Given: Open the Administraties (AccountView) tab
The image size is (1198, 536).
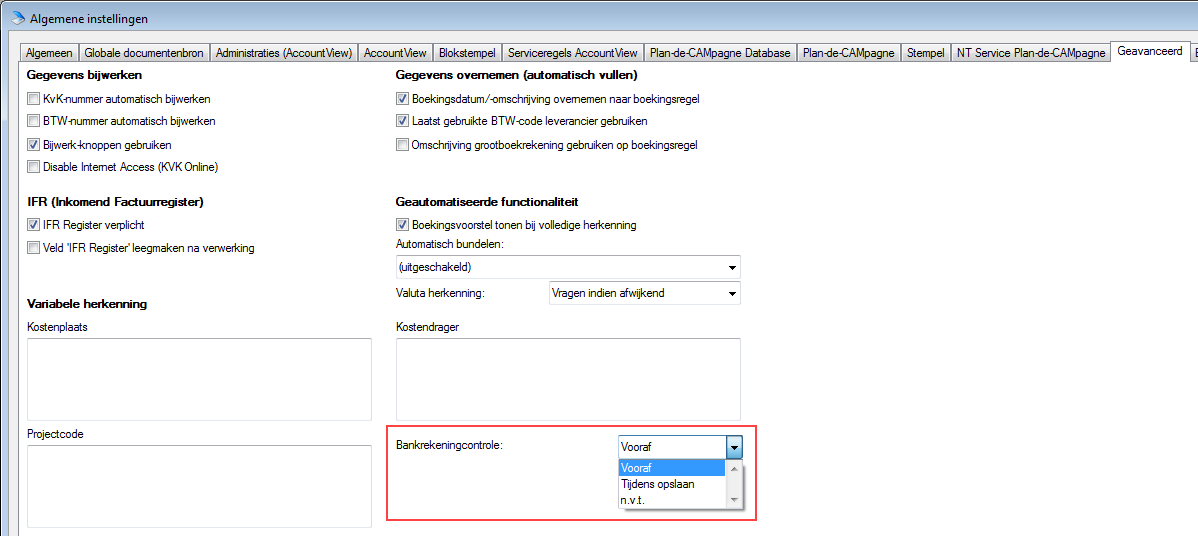Looking at the screenshot, I should point(284,53).
